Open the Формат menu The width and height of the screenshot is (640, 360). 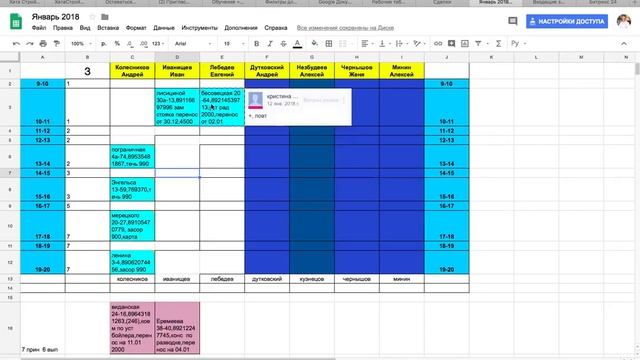(136, 28)
